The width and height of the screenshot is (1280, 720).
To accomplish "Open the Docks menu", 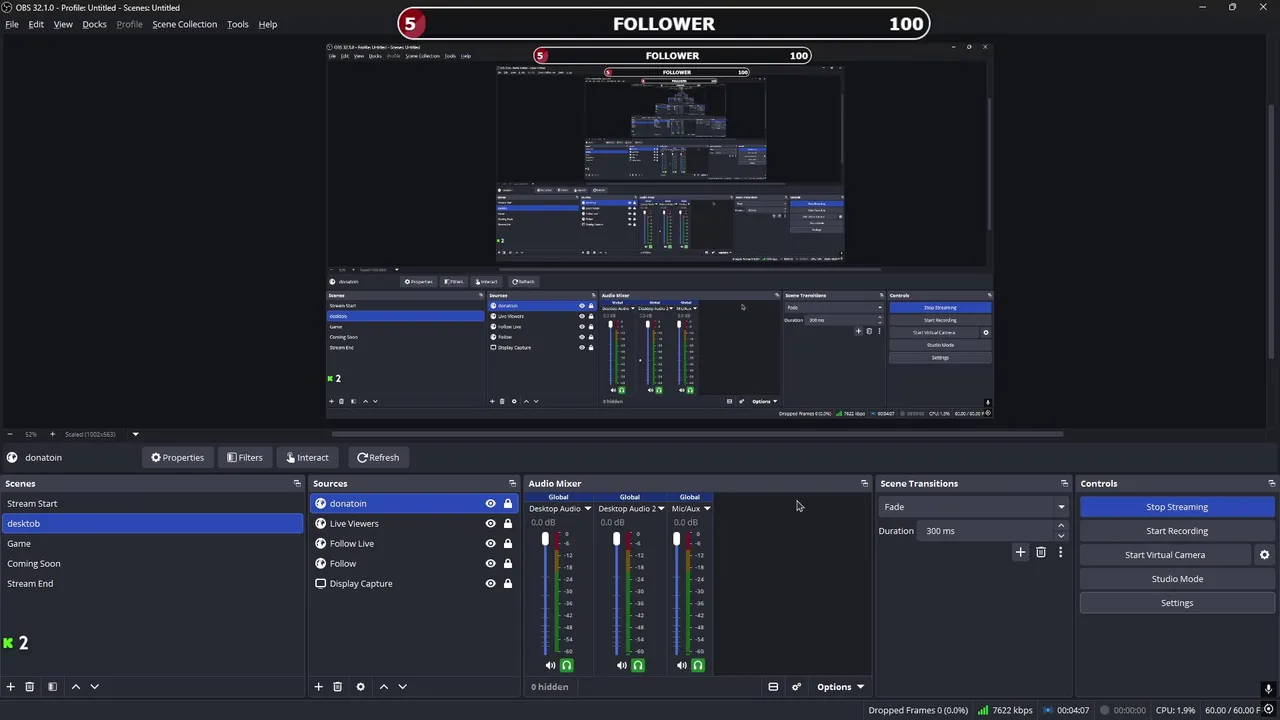I will (x=94, y=24).
